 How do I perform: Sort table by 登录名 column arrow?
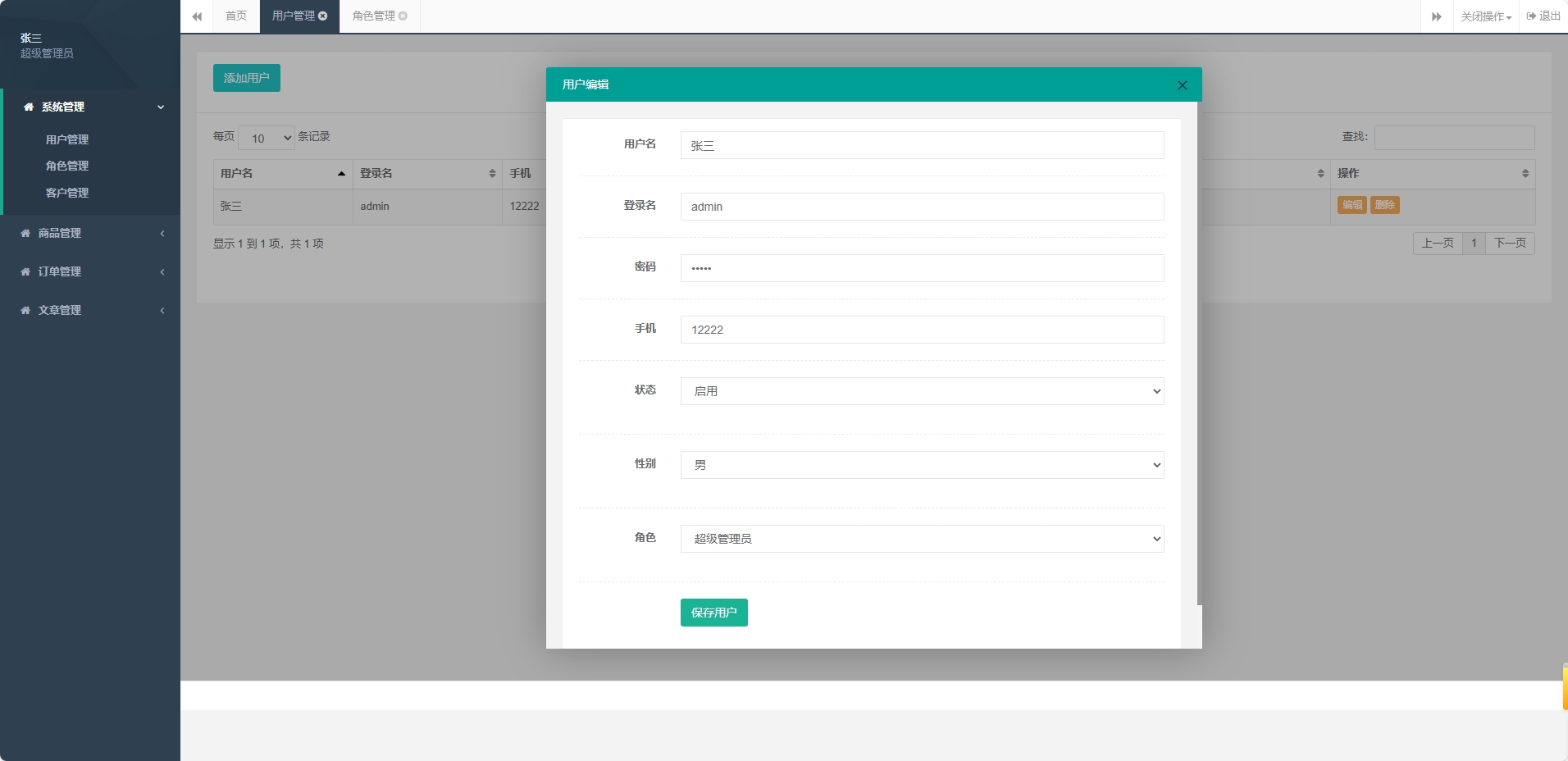coord(492,174)
